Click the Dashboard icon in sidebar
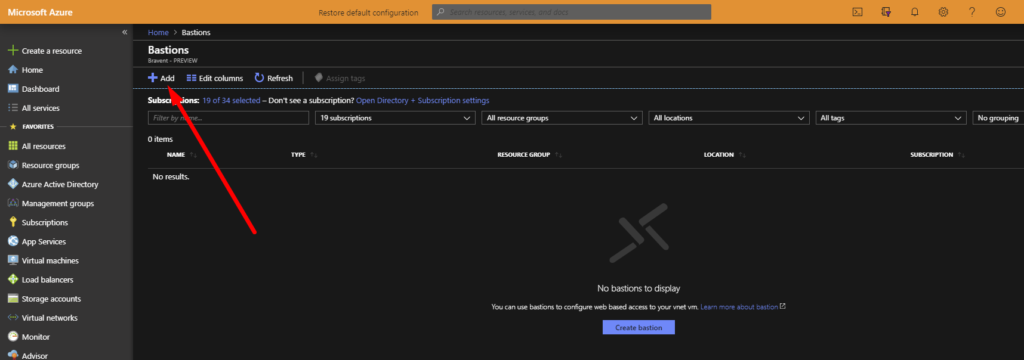Screen dimensions: 1024x360 click(x=12, y=89)
